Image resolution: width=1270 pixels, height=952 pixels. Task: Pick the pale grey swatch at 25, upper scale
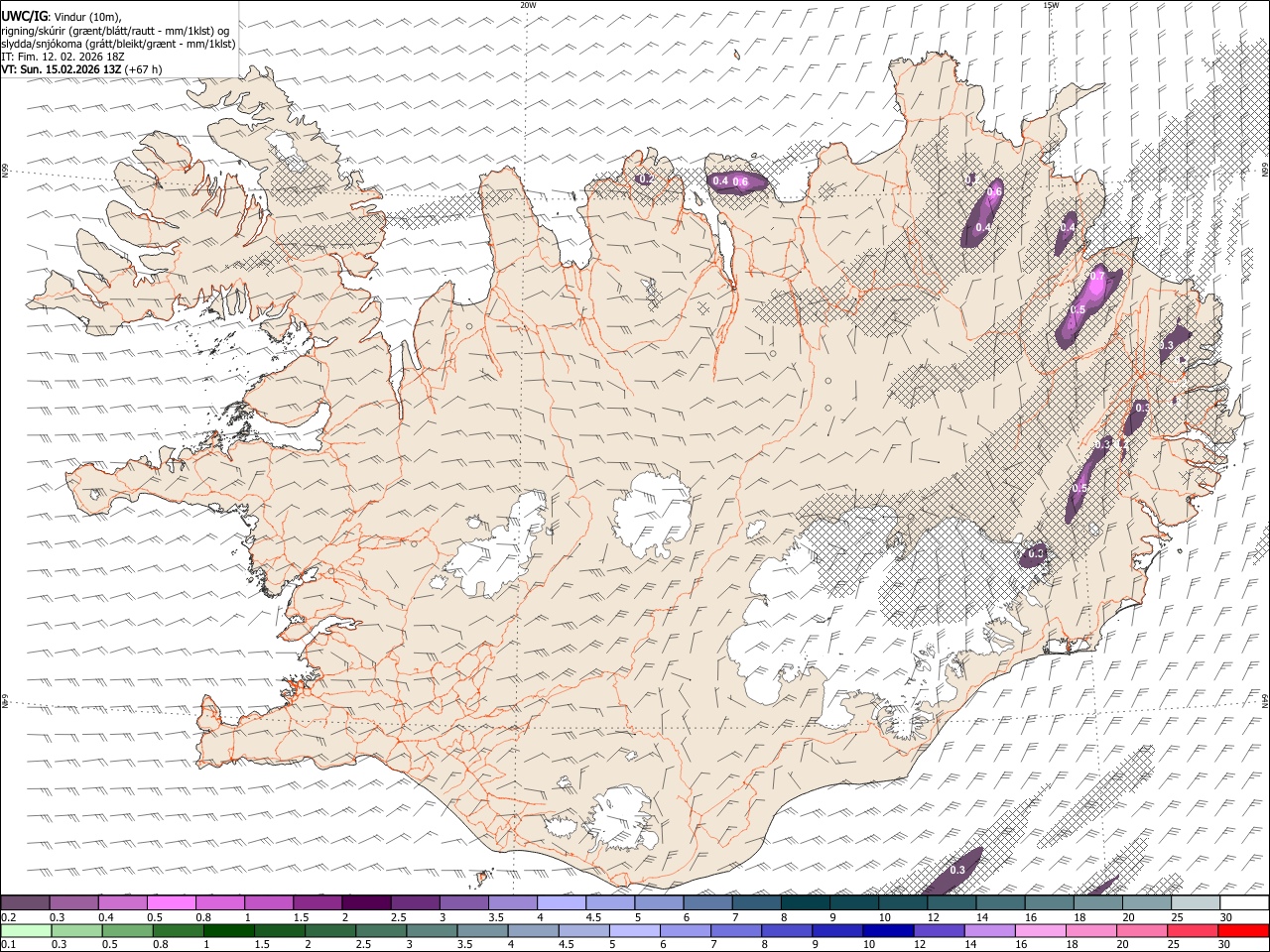pos(1196,902)
